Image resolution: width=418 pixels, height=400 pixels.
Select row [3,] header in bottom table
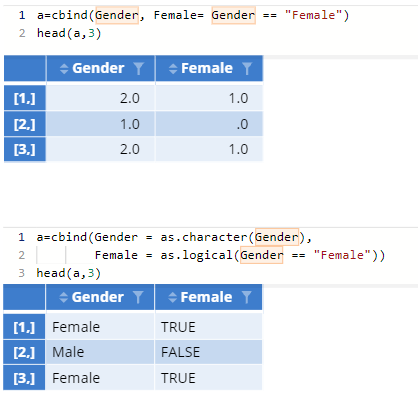(x=24, y=378)
